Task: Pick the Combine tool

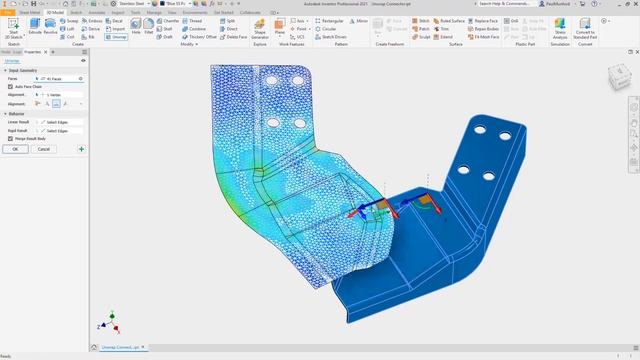Action: coord(194,29)
